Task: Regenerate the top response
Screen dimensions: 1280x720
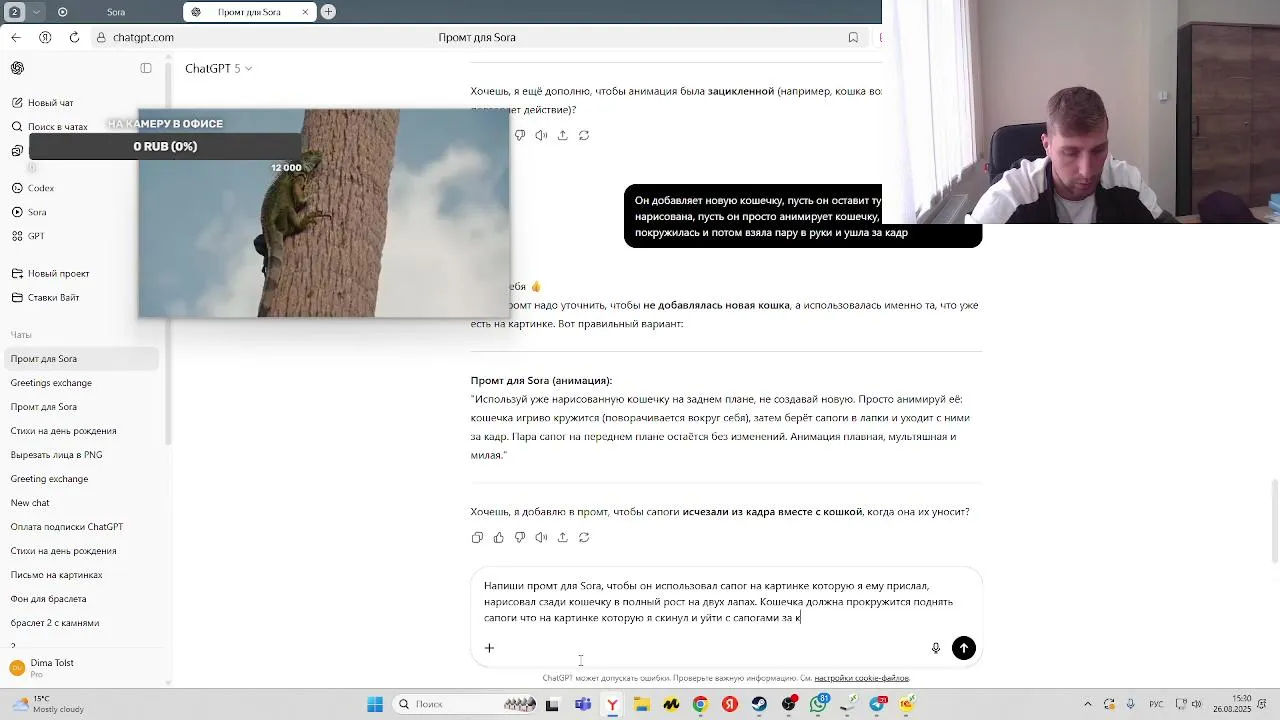Action: pyautogui.click(x=584, y=135)
